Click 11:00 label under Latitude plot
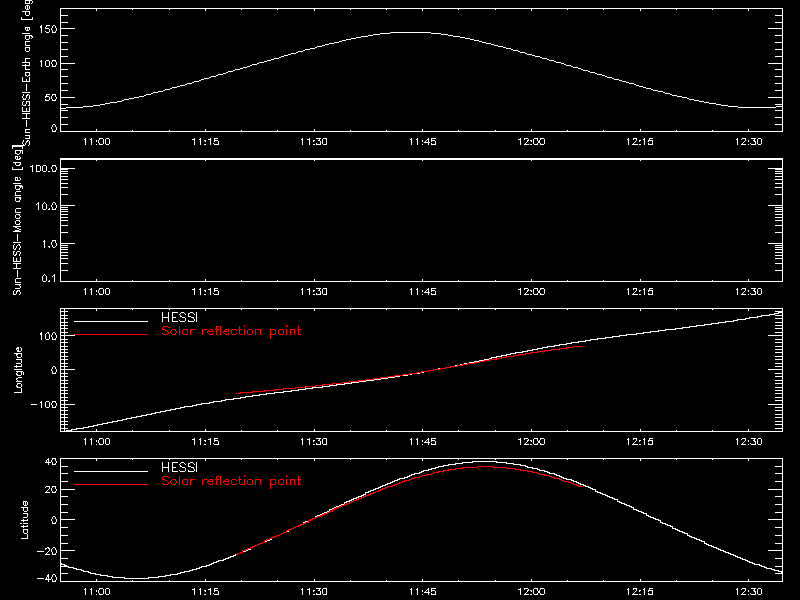 point(96,592)
